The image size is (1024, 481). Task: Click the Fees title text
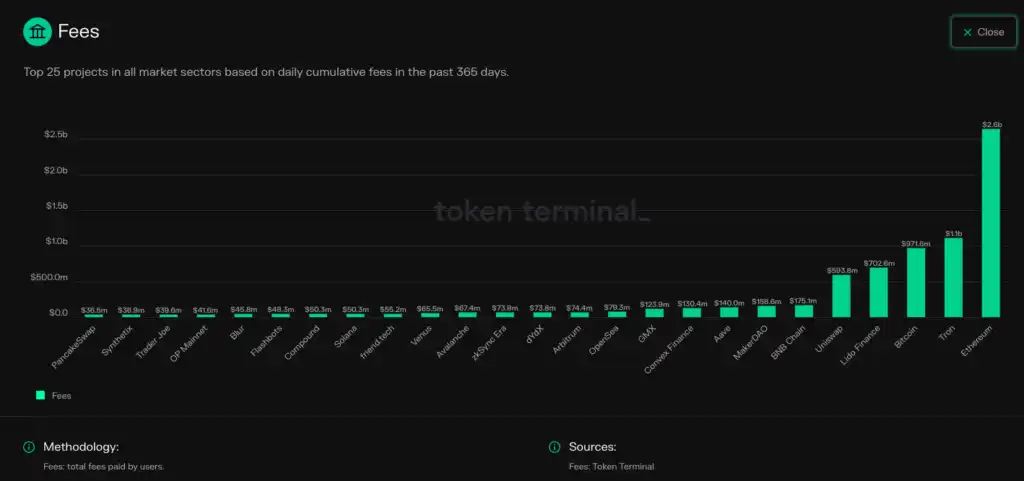(80, 32)
